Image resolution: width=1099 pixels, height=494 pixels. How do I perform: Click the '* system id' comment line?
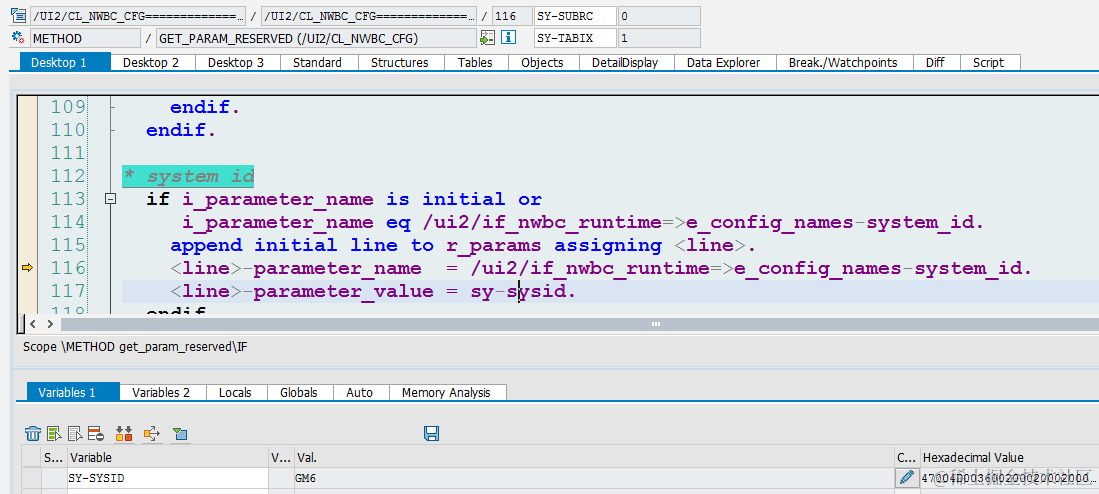(x=189, y=176)
